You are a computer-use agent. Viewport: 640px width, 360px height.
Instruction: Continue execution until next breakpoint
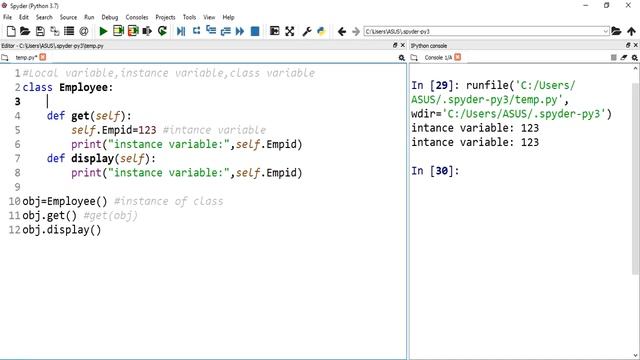[240, 31]
